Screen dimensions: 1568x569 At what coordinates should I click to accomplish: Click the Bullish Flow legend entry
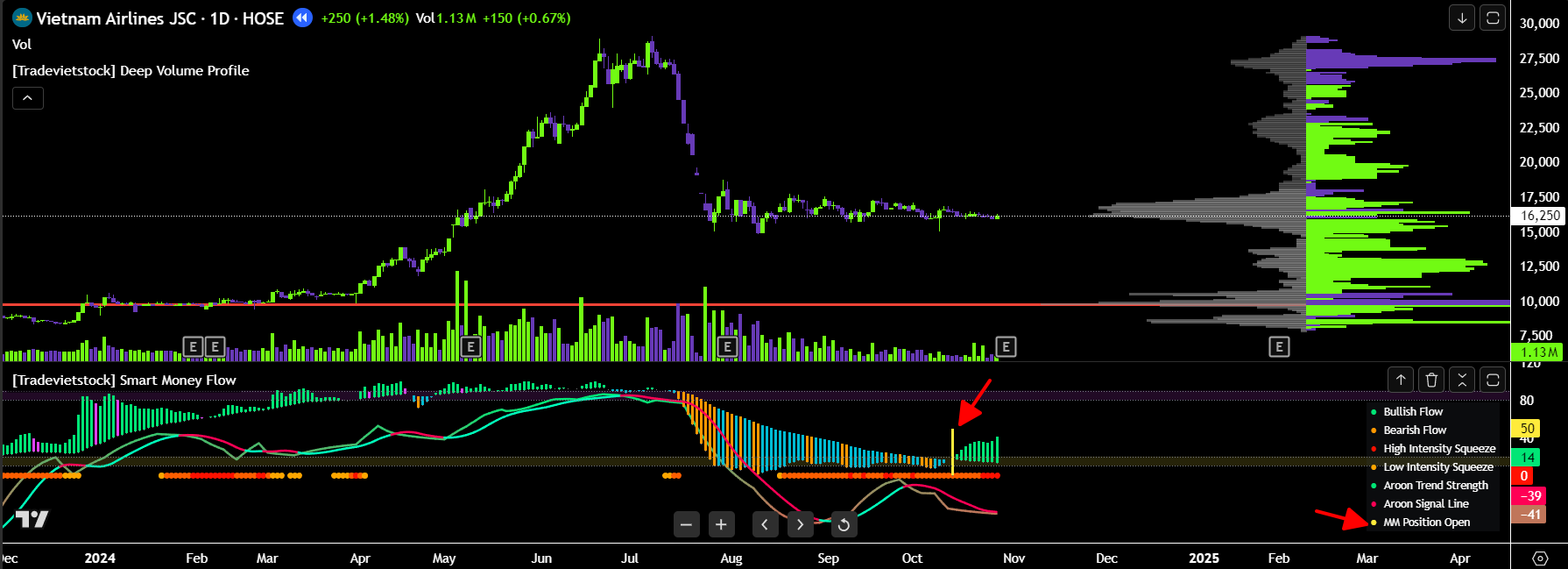(x=1413, y=411)
